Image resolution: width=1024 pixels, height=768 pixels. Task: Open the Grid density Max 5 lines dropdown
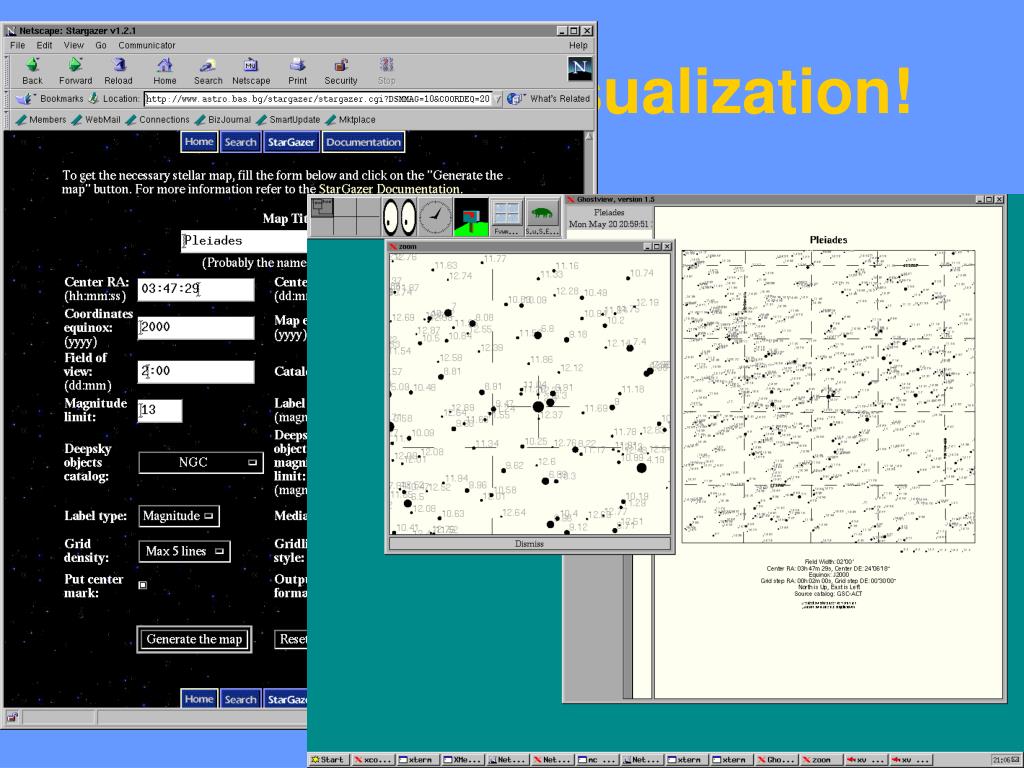pyautogui.click(x=184, y=551)
